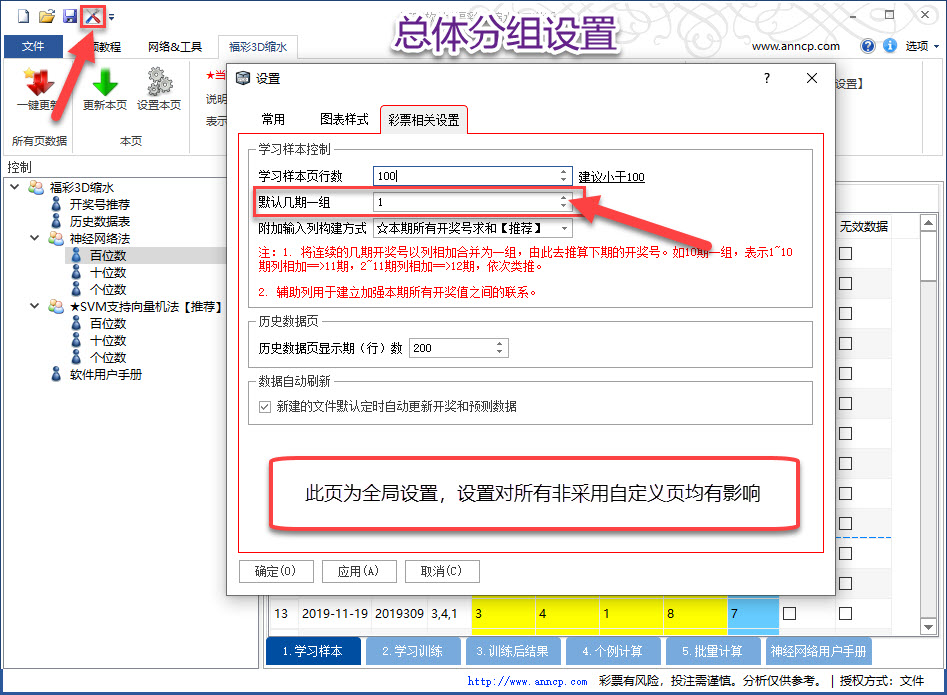The width and height of the screenshot is (947, 695).
Task: Open settings tools icon in quick toolbar
Action: pyautogui.click(x=92, y=16)
